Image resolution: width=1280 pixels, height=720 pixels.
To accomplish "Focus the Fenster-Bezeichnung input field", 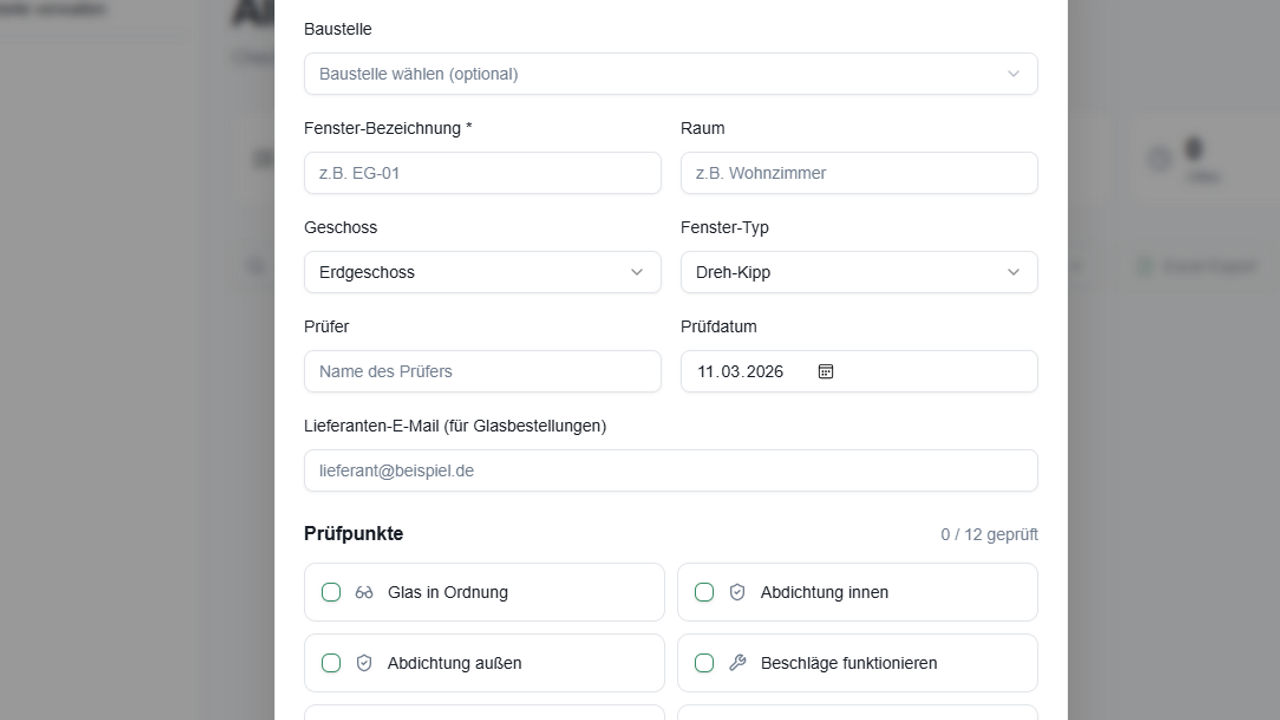I will pyautogui.click(x=482, y=173).
